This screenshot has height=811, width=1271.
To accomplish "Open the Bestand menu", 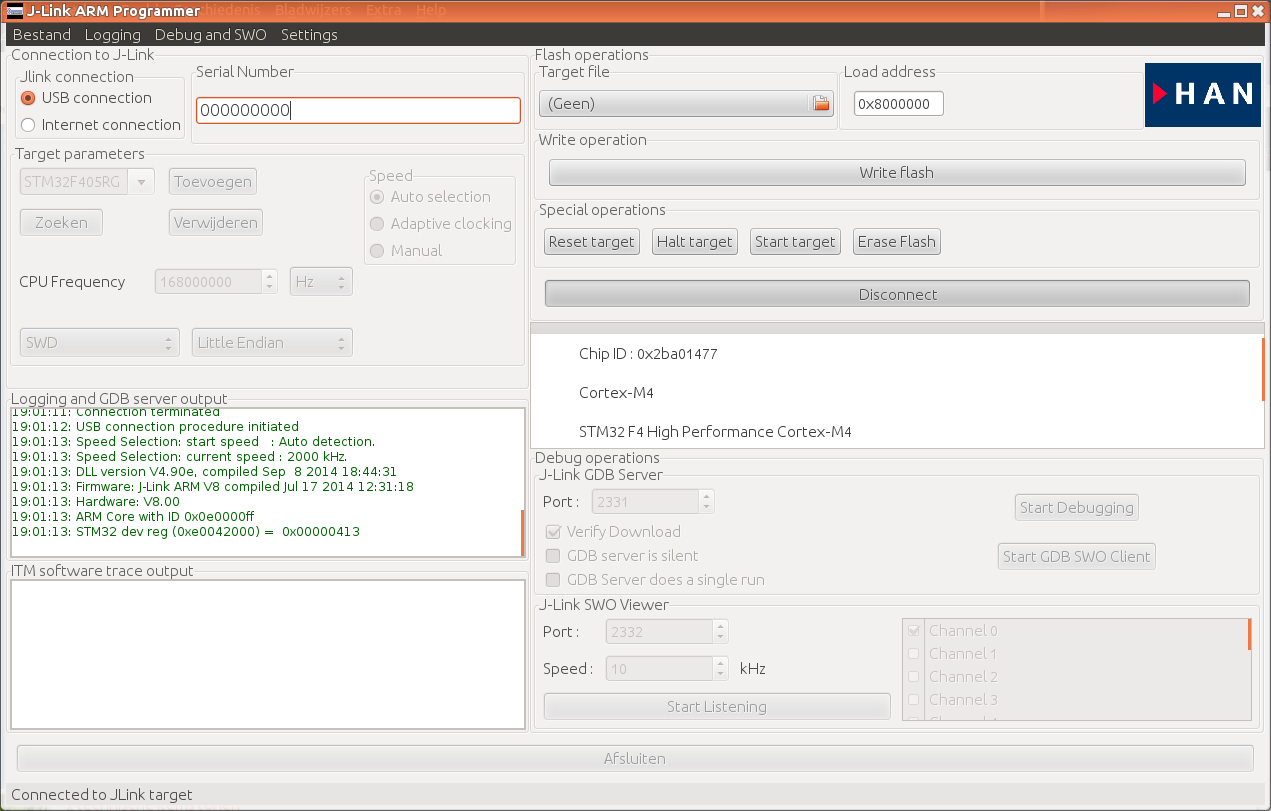I will coord(42,35).
